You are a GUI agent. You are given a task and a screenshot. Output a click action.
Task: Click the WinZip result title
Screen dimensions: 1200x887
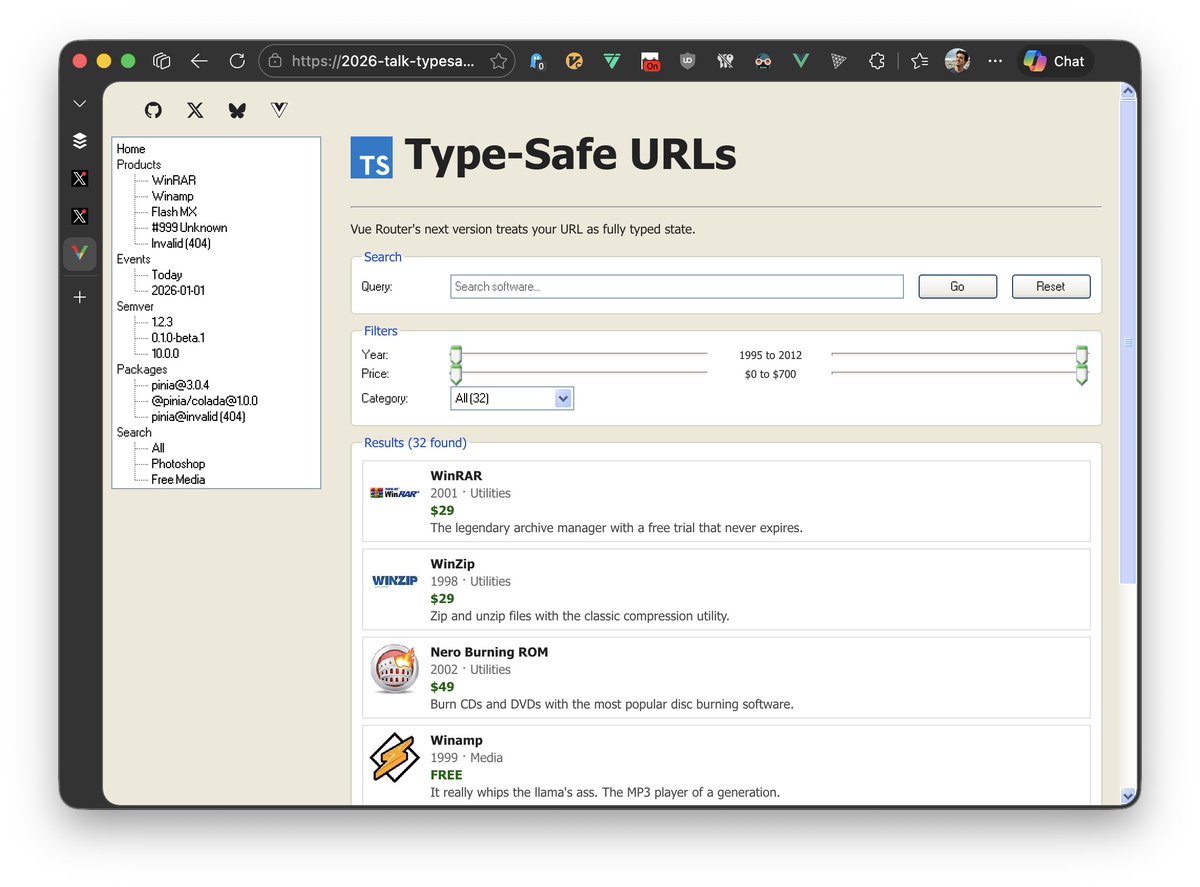tap(453, 564)
